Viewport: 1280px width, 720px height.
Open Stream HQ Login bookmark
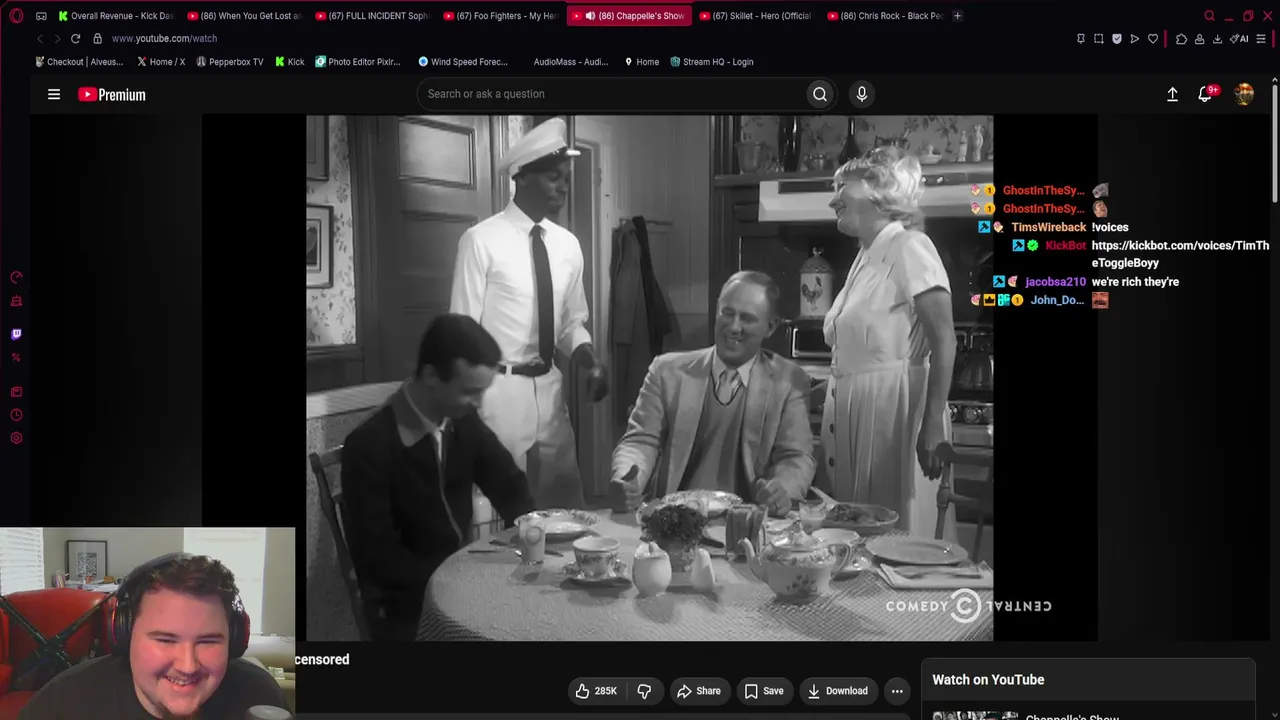tap(712, 62)
